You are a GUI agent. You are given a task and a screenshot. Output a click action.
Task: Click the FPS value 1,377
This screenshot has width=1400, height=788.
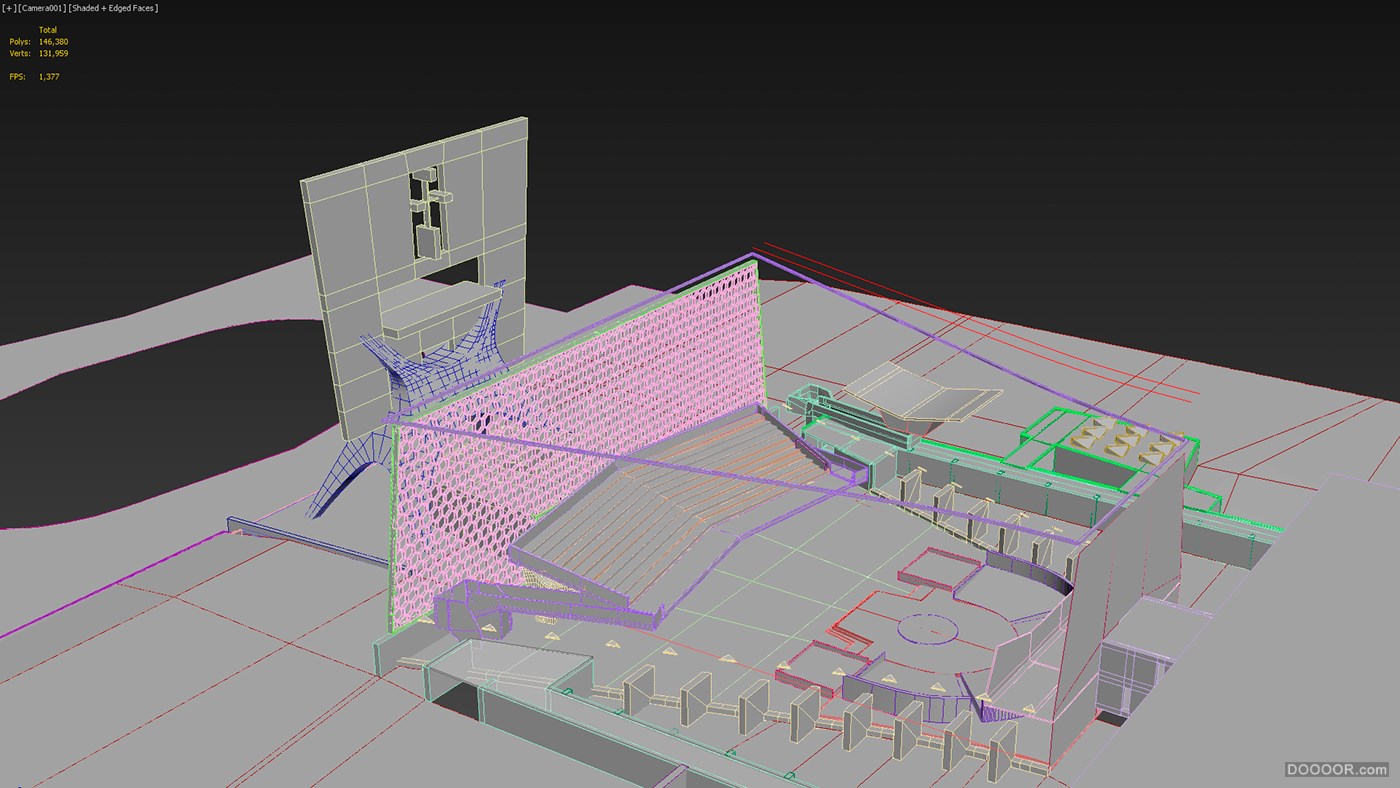coord(49,76)
